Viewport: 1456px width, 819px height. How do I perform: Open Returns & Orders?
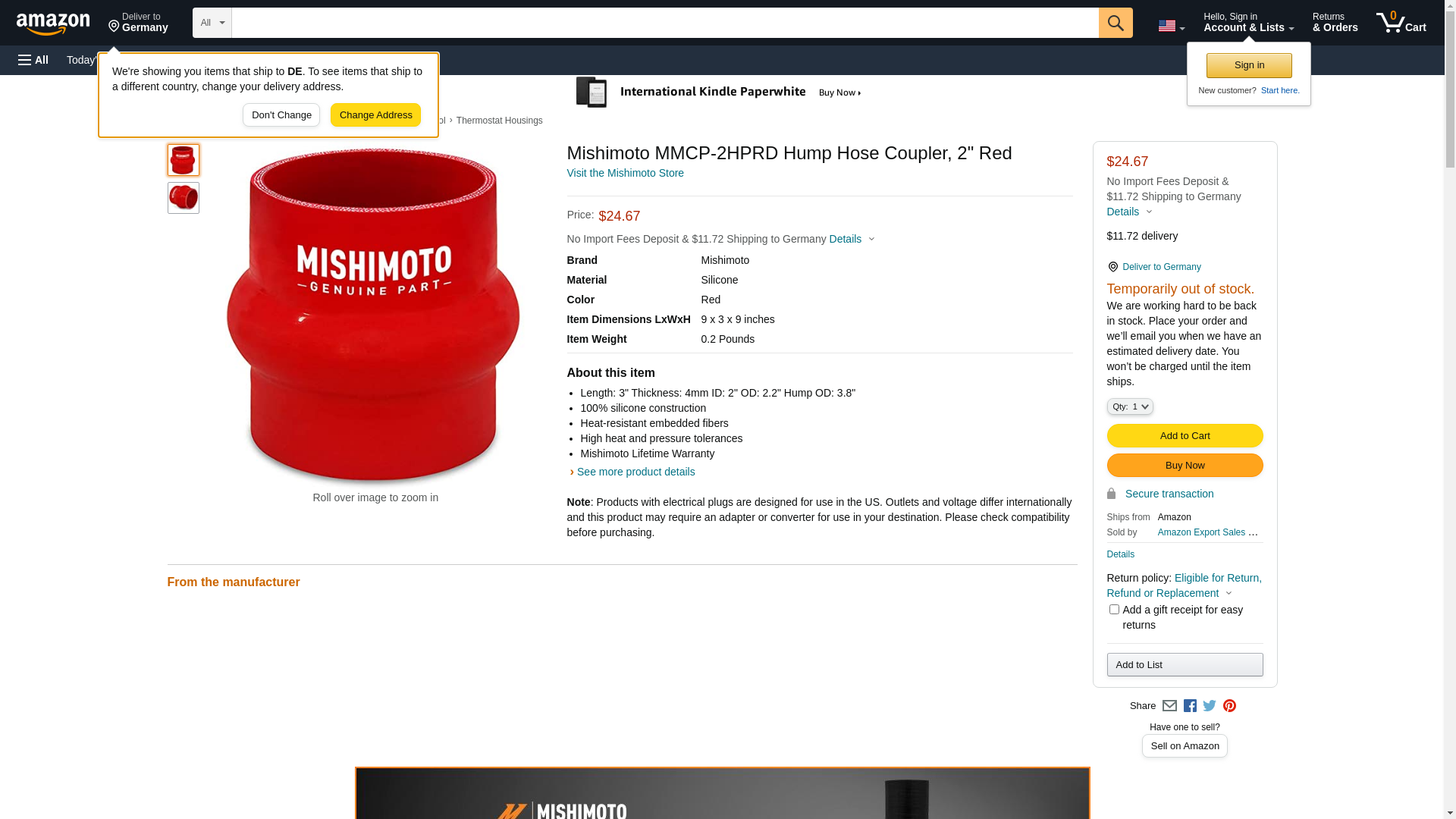point(1335,23)
